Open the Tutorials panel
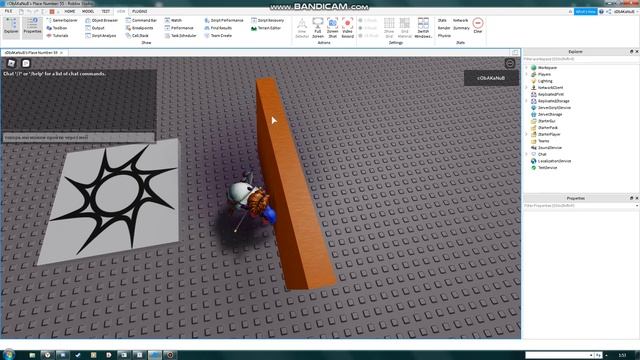The image size is (640, 360). [x=57, y=36]
